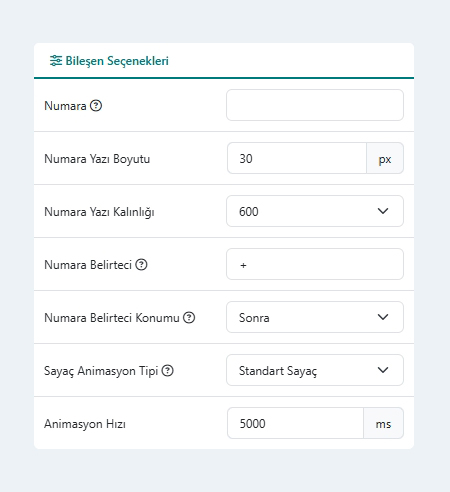Show help for Sayaç Animasyon Tipi

click(x=168, y=371)
